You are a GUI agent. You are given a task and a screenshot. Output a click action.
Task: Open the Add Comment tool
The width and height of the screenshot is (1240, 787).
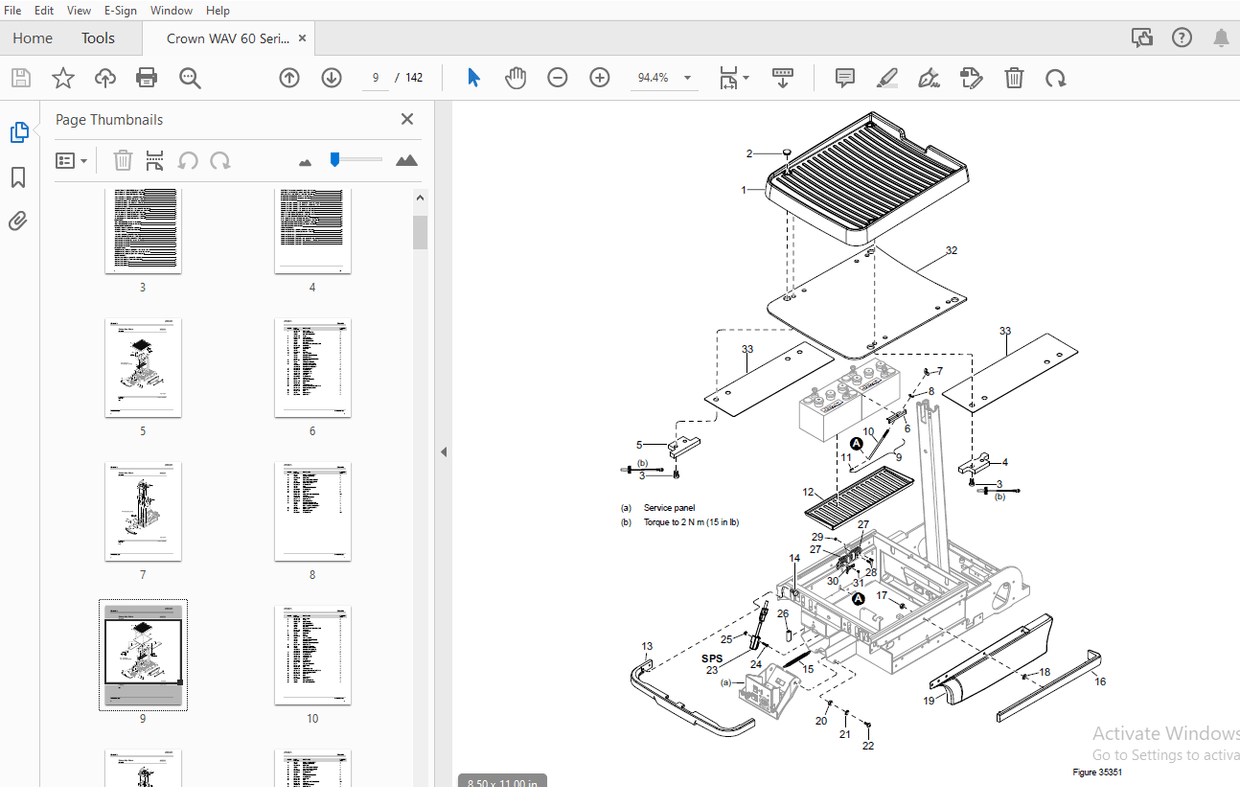tap(844, 77)
